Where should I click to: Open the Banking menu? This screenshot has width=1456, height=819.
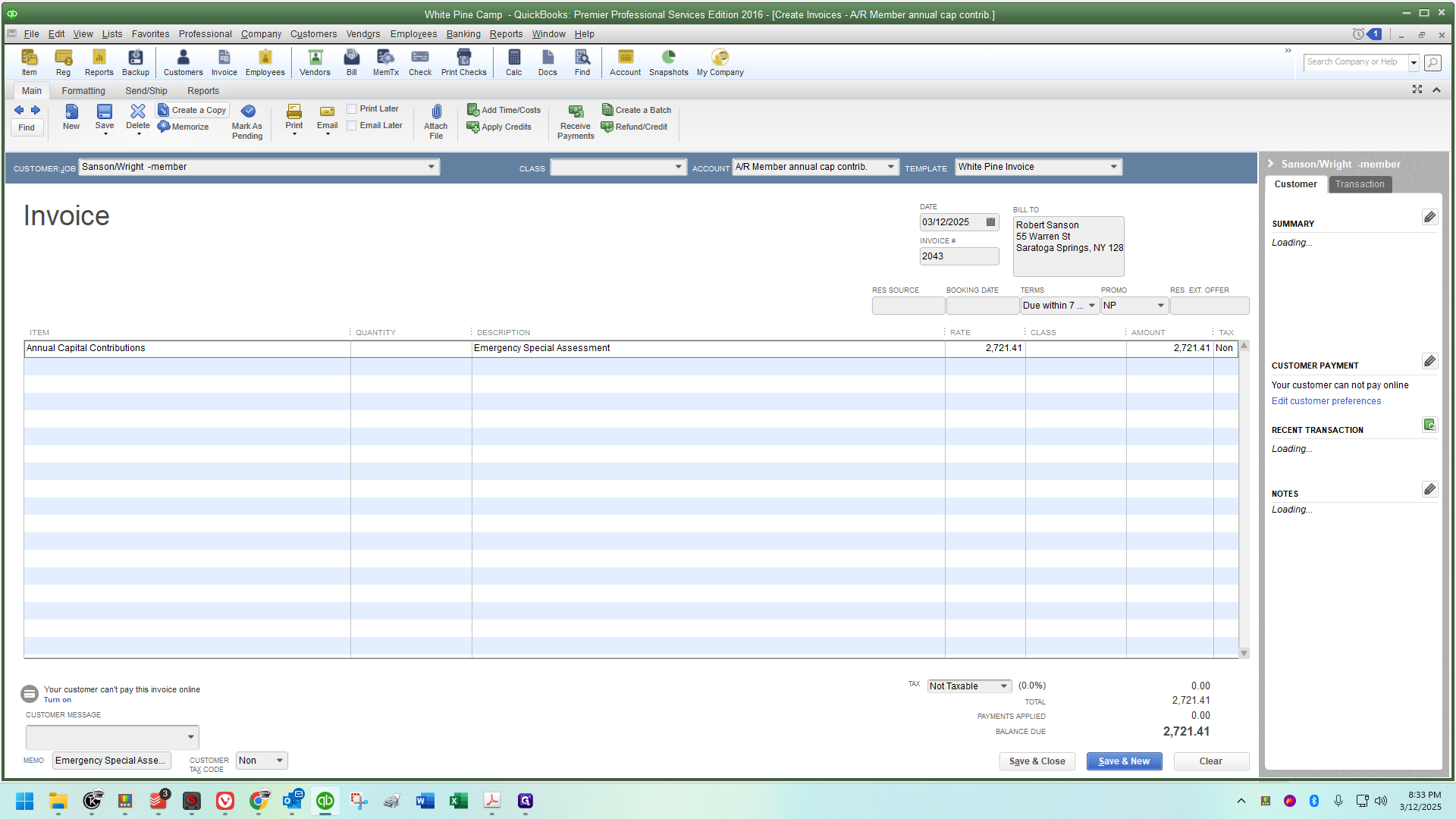[463, 34]
